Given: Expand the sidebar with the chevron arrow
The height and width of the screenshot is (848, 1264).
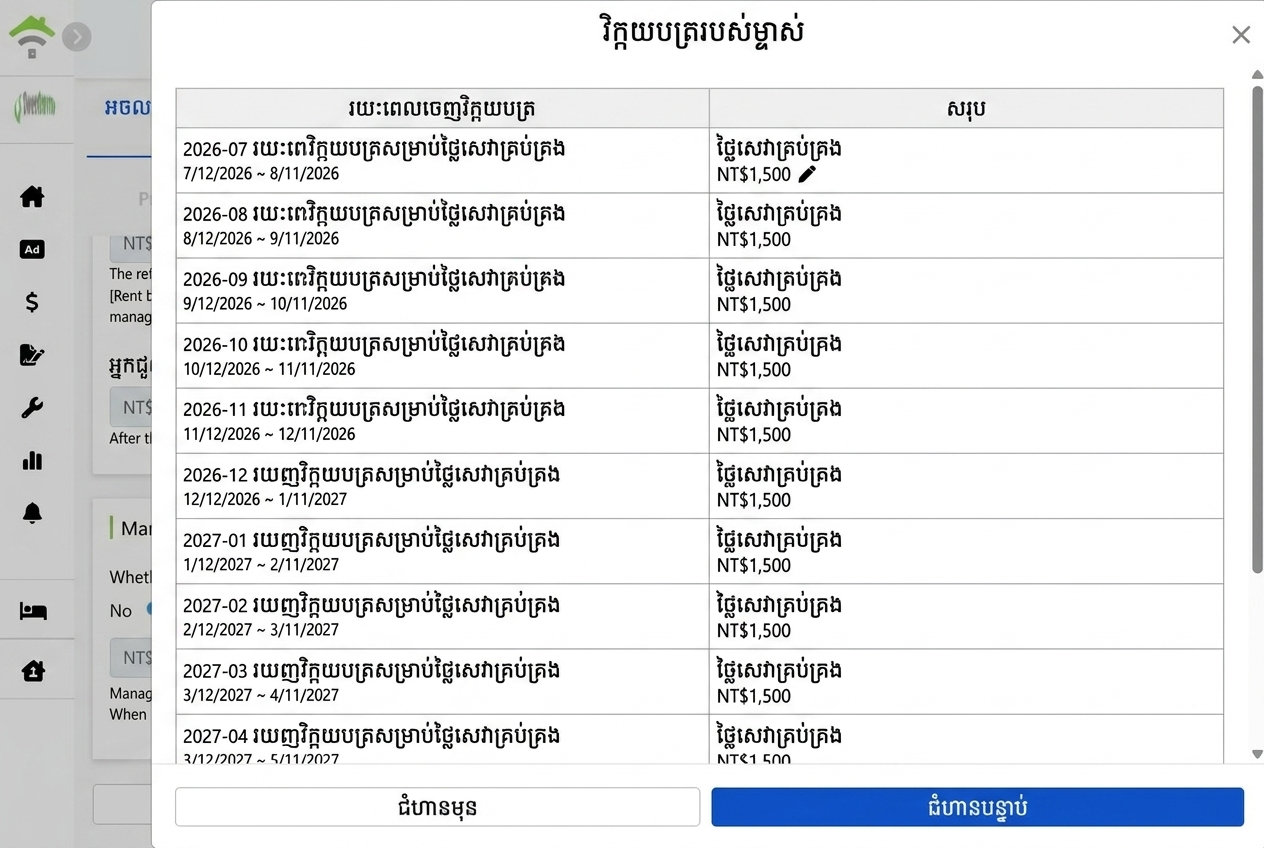Looking at the screenshot, I should click(x=77, y=37).
